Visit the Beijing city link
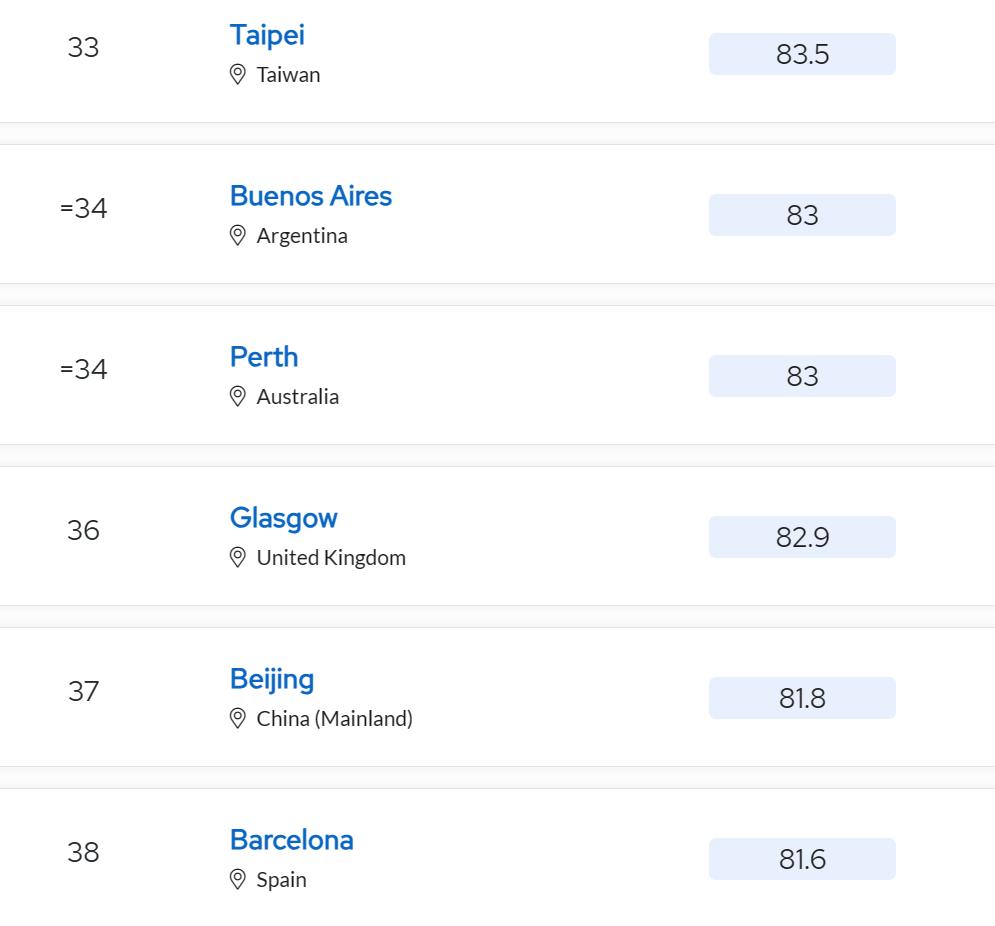Image resolution: width=995 pixels, height=926 pixels. [x=272, y=679]
